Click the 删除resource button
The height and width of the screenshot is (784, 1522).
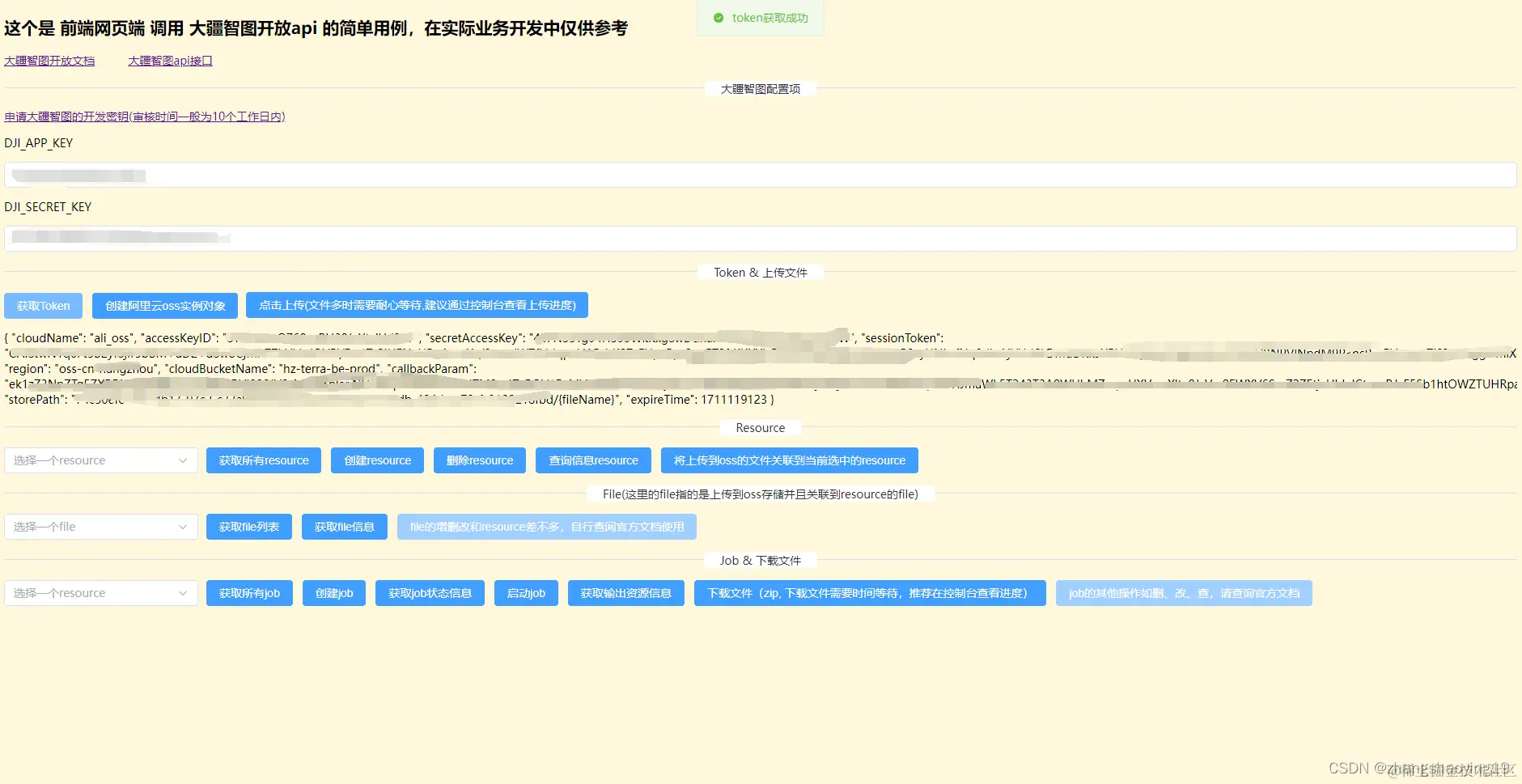tap(480, 460)
